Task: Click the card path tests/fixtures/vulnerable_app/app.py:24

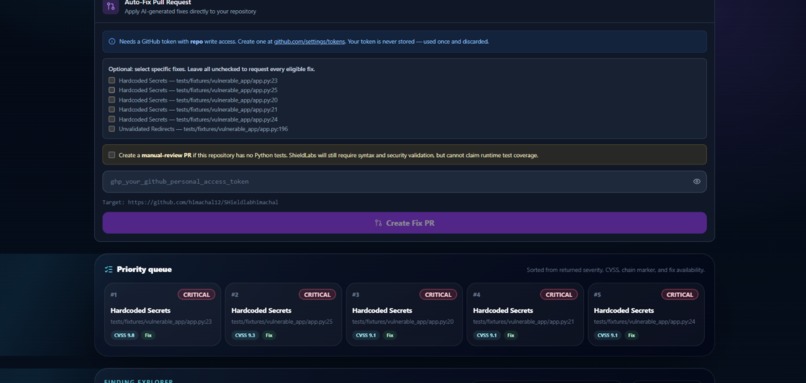Action: [644, 322]
